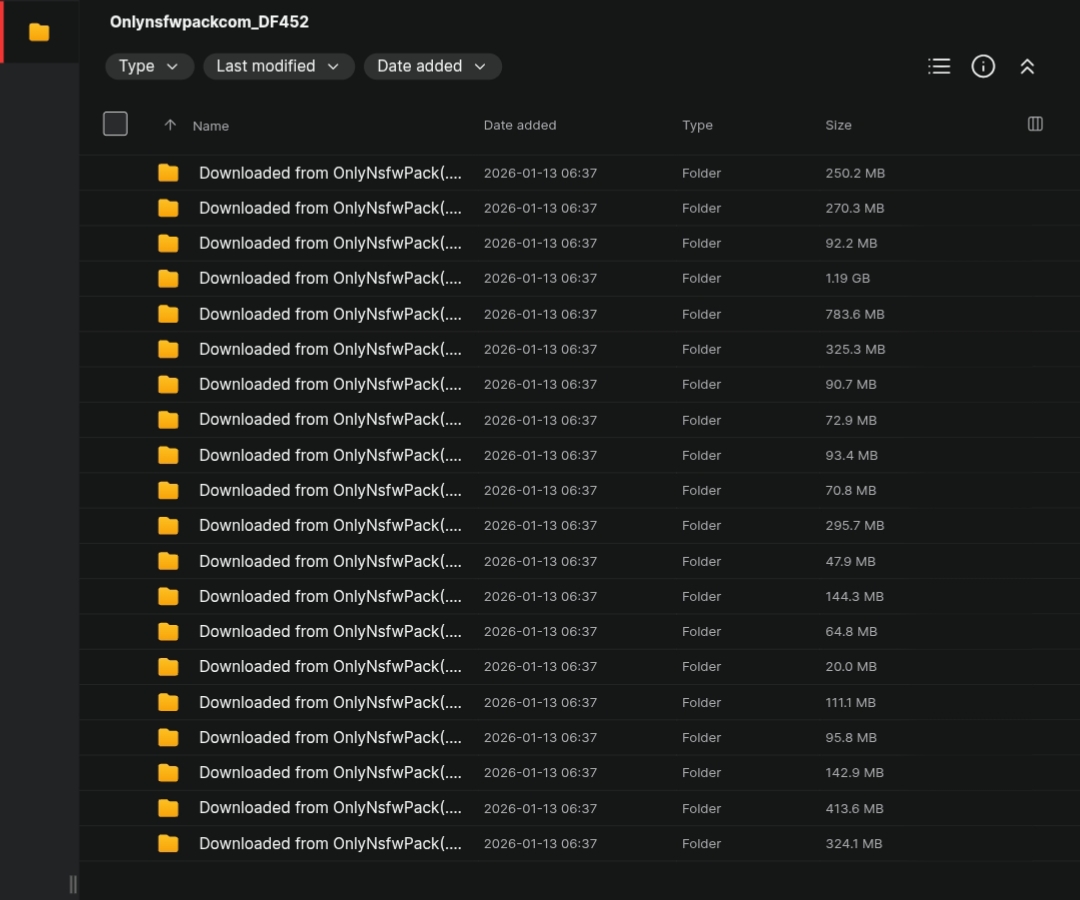Image resolution: width=1080 pixels, height=900 pixels.
Task: Click folder icon of the 250.2 MB row
Action: [168, 173]
